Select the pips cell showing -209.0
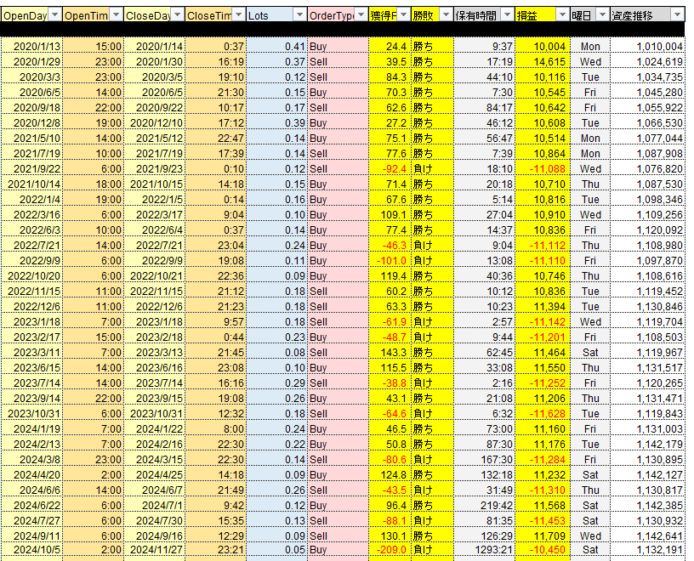 pyautogui.click(x=391, y=550)
